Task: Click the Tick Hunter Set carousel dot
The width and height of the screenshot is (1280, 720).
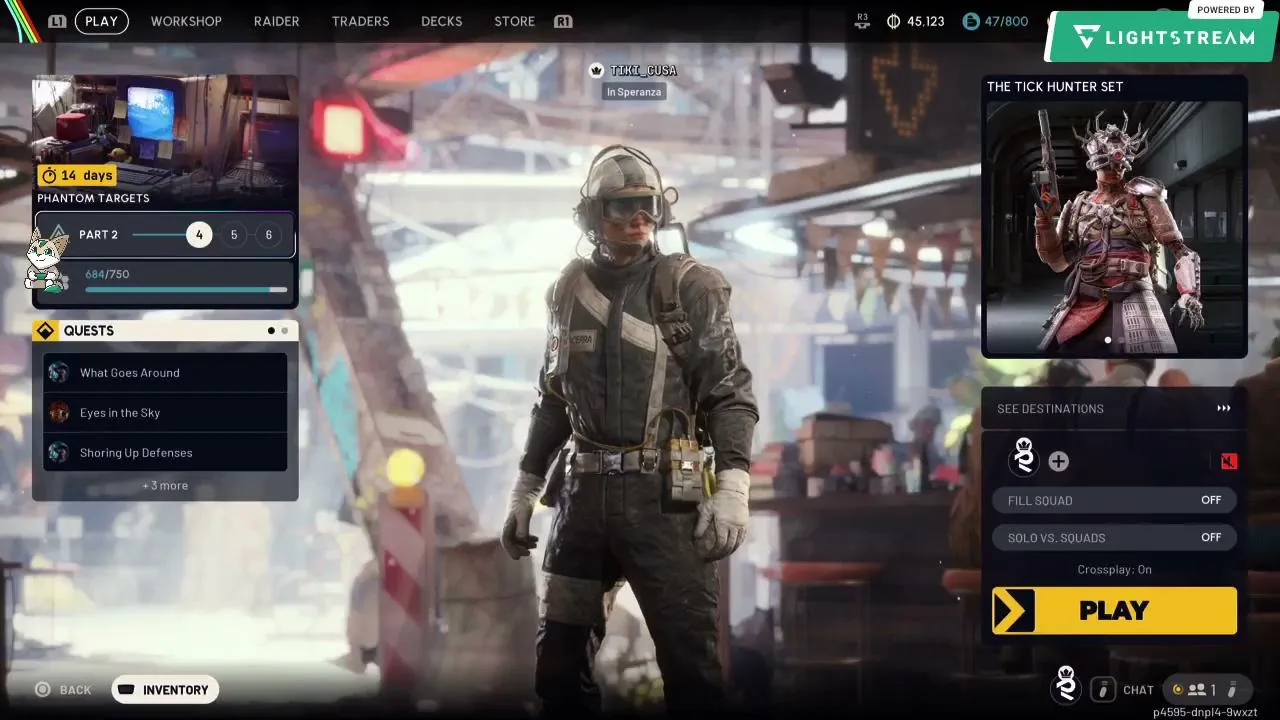Action: tap(1107, 340)
